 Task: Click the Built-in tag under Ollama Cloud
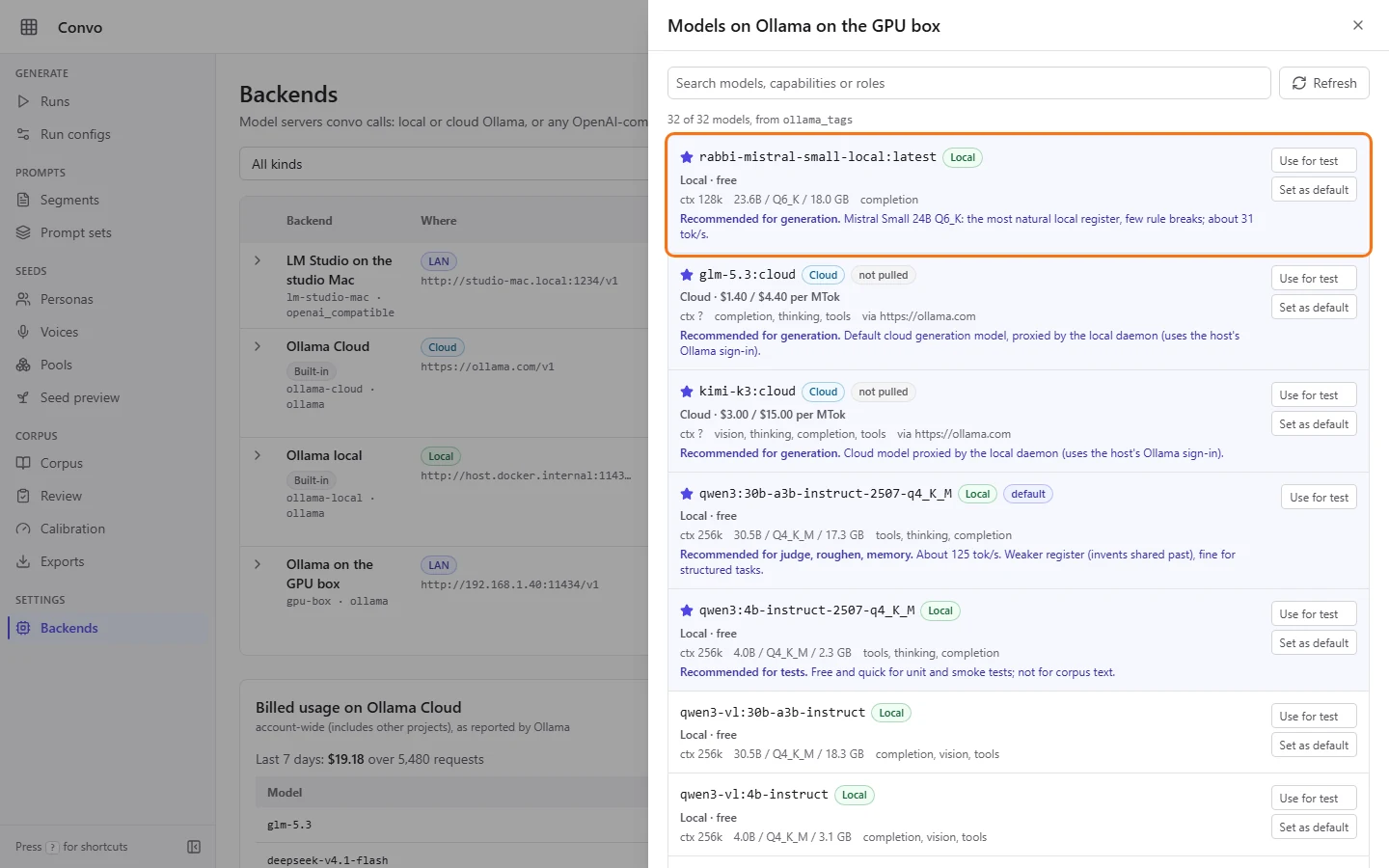(312, 371)
